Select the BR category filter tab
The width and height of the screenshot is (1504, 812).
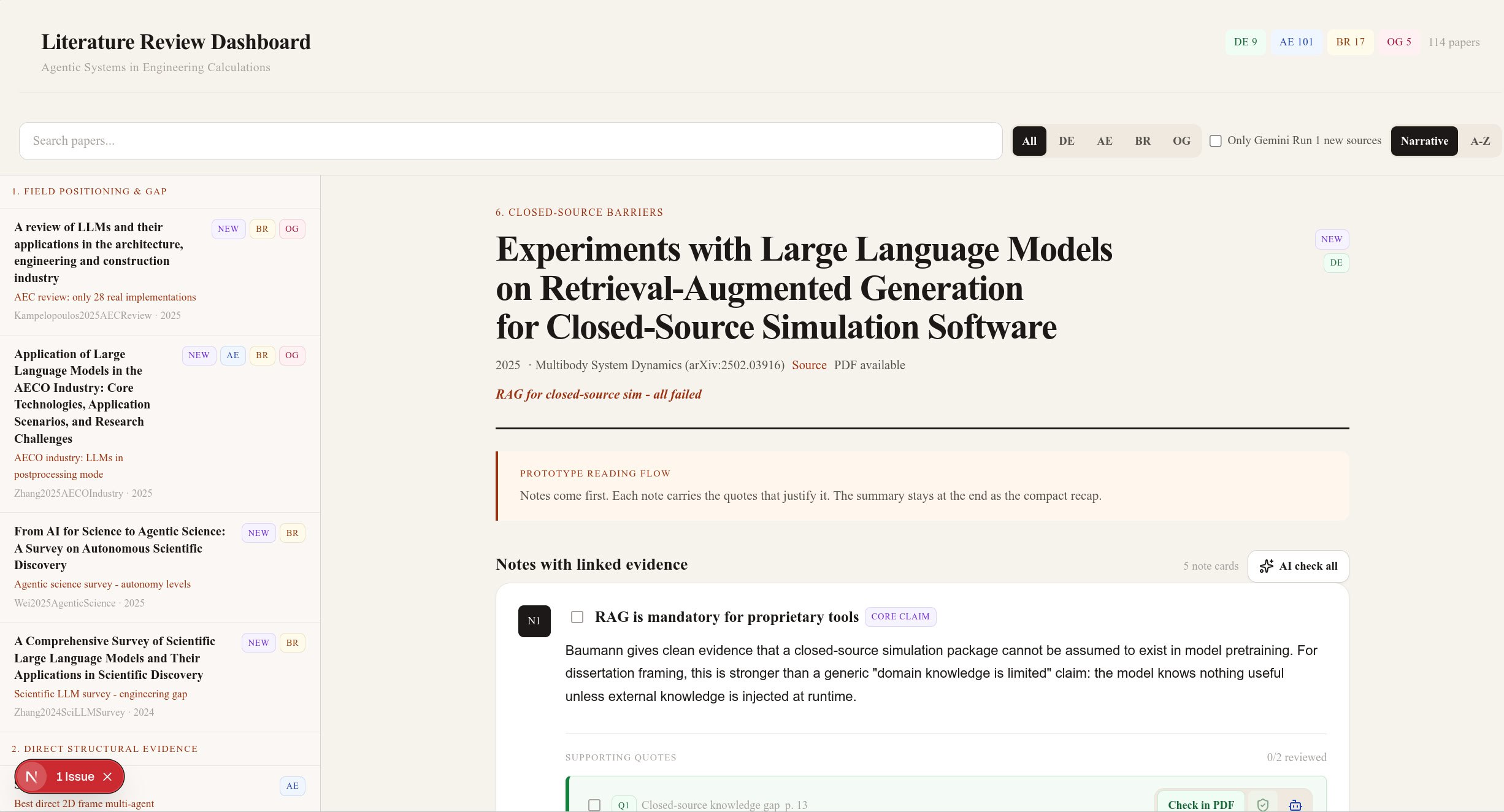pyautogui.click(x=1142, y=141)
